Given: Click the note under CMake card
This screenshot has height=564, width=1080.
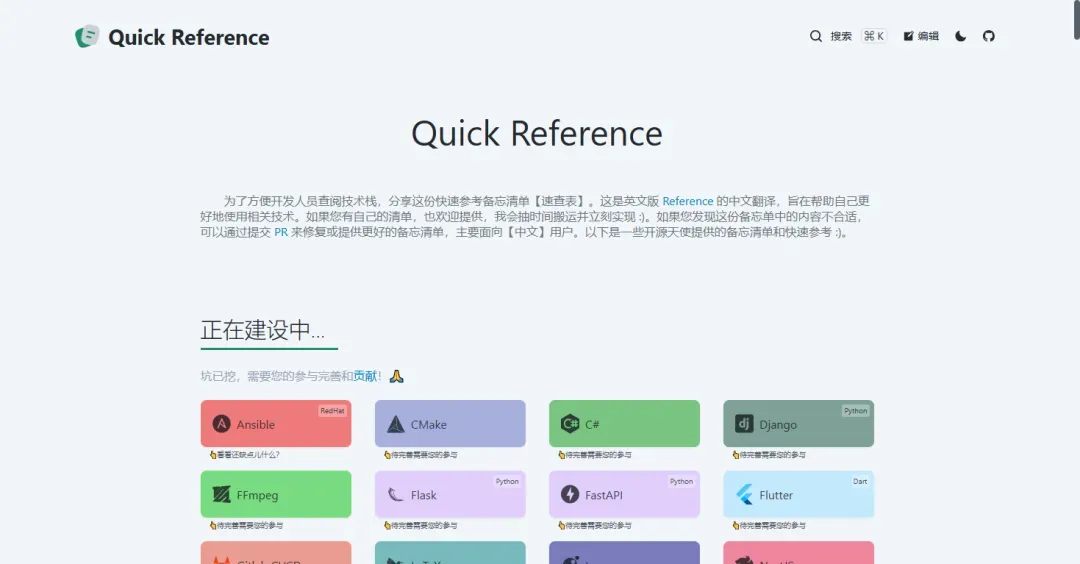Looking at the screenshot, I should pyautogui.click(x=421, y=455).
